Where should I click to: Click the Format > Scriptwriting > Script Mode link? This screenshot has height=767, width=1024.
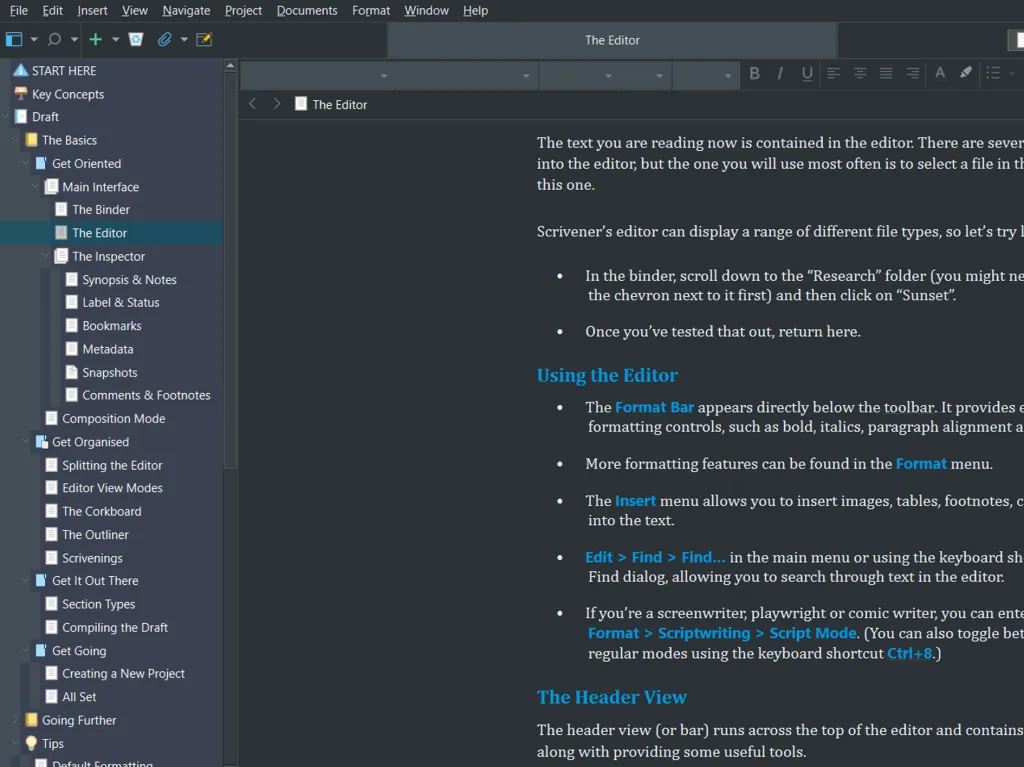(721, 633)
